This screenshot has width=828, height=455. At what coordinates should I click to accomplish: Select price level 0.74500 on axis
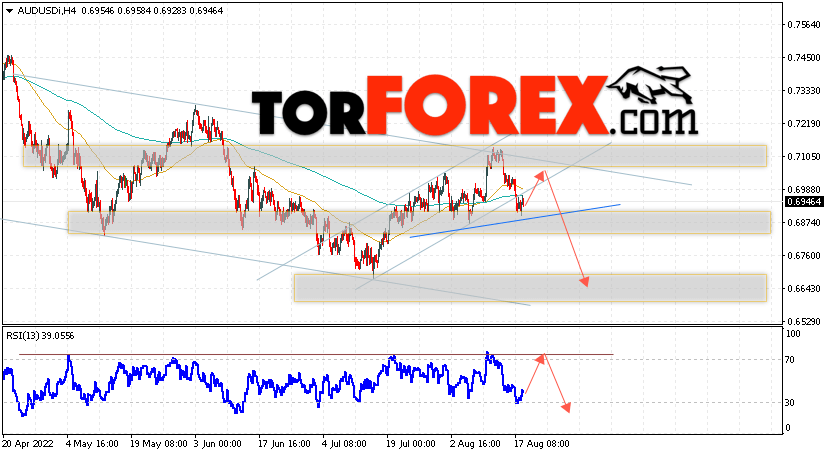(x=805, y=58)
